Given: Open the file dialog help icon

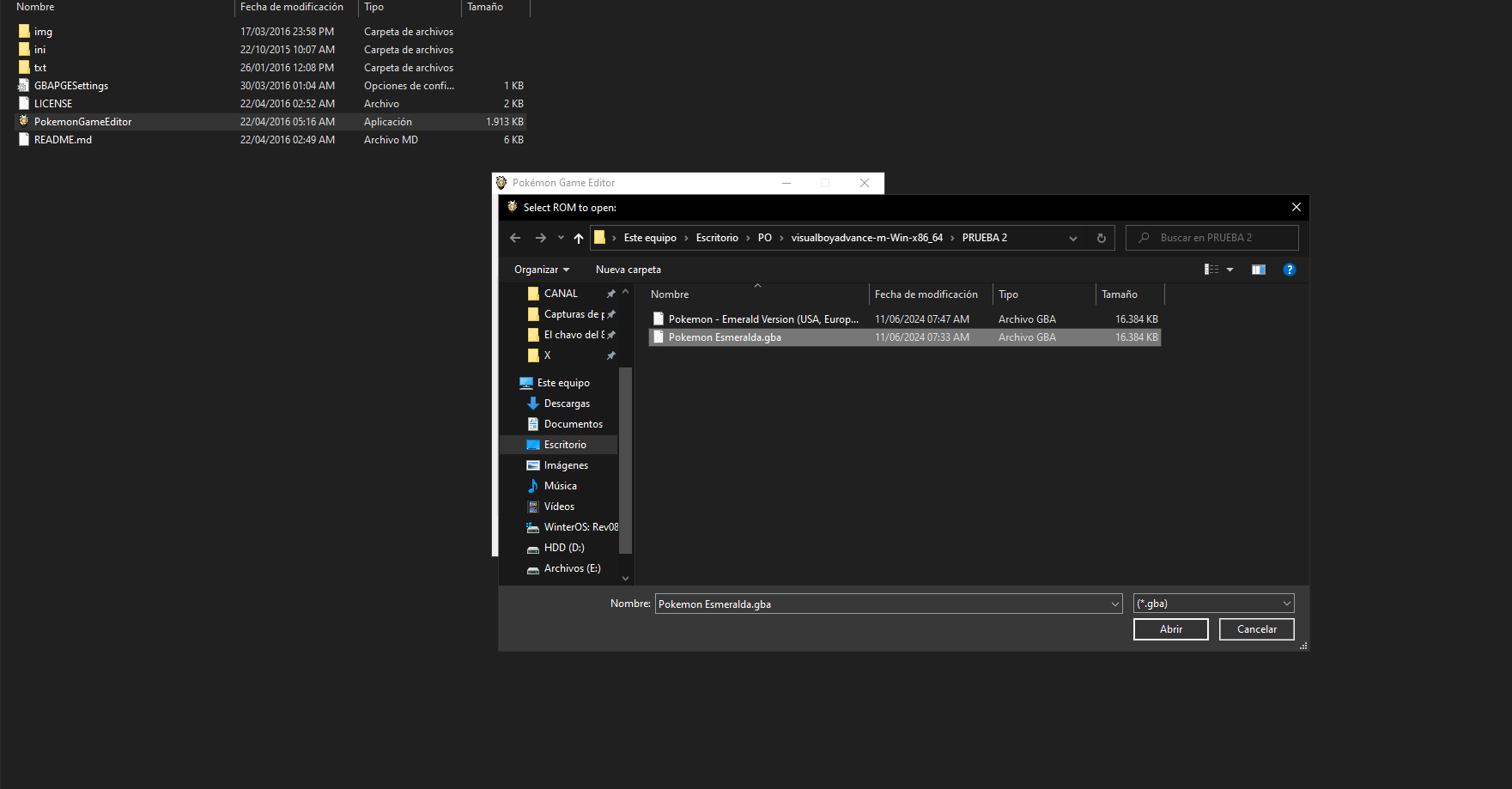Looking at the screenshot, I should (1289, 270).
